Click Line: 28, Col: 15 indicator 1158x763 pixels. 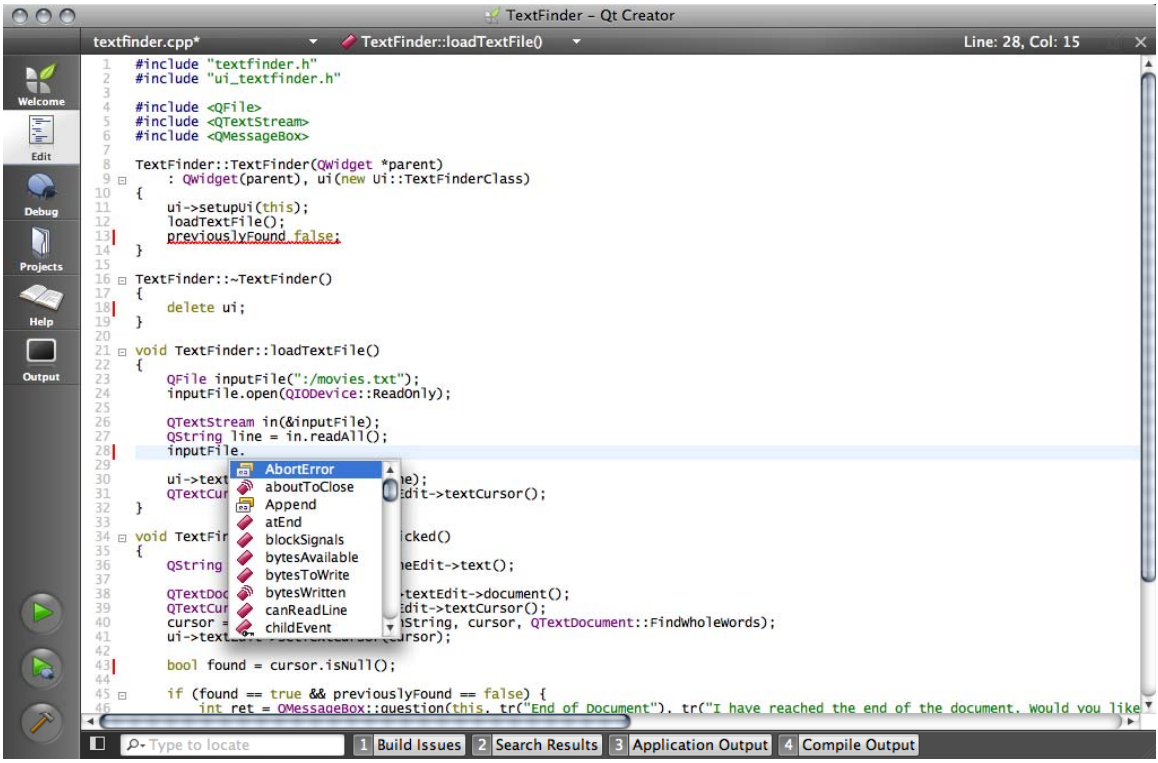[x=1021, y=42]
